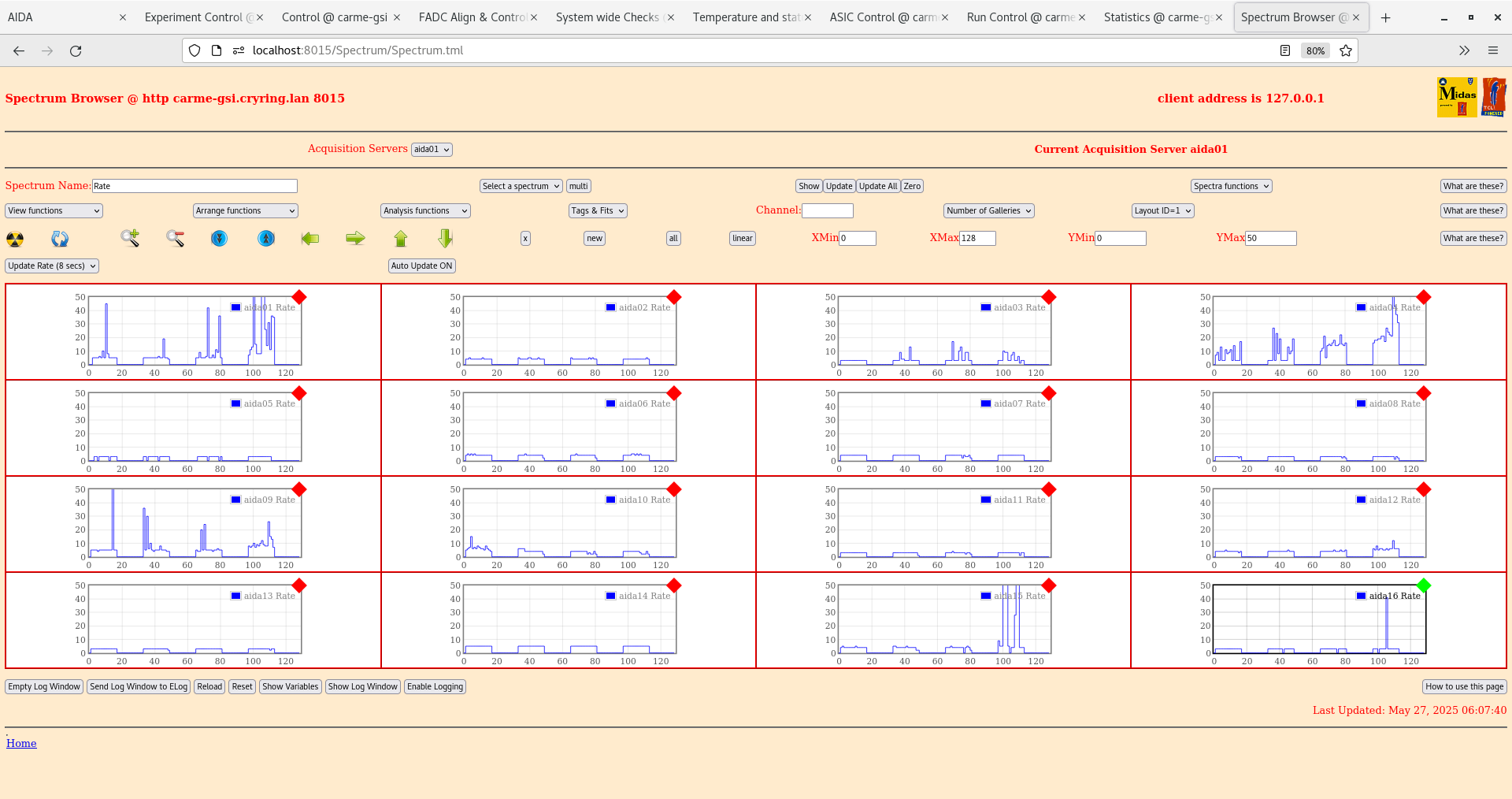Open the Acquisition Servers aida01 dropdown
Image resolution: width=1512 pixels, height=799 pixels.
pos(432,149)
